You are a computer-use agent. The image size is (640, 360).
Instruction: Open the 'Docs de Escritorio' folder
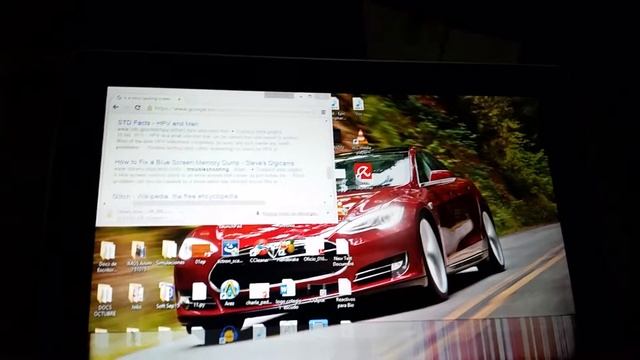(x=107, y=256)
